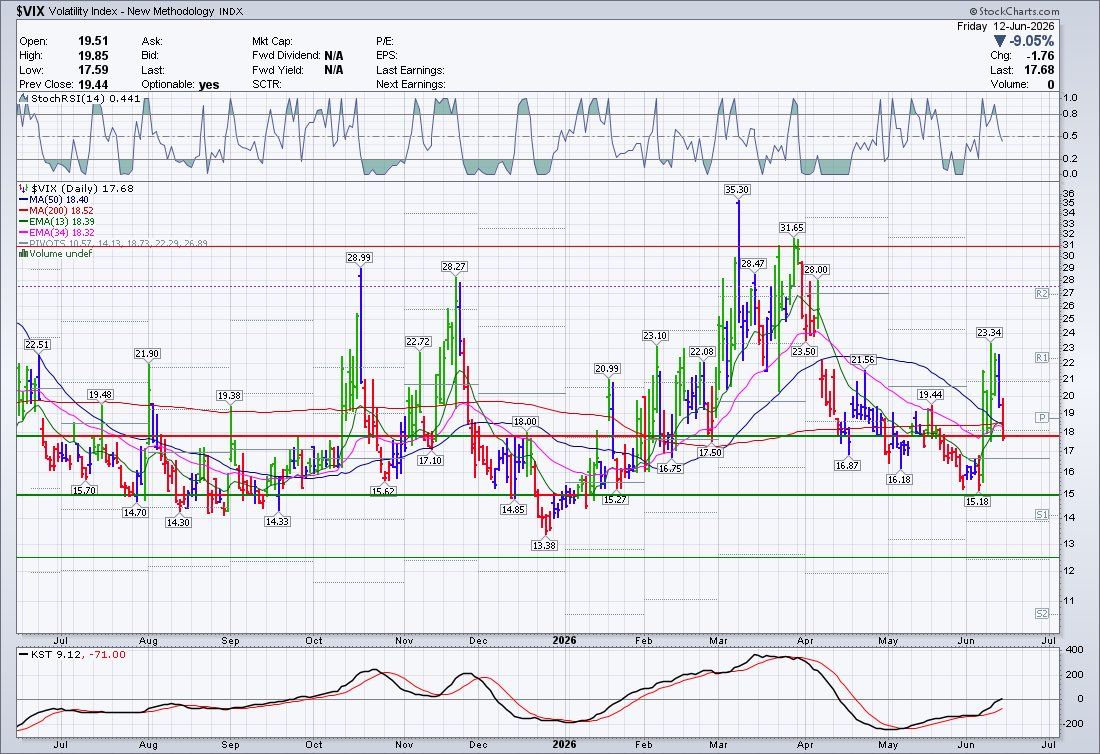Click the 14.30 low label
The image size is (1100, 754).
point(178,523)
